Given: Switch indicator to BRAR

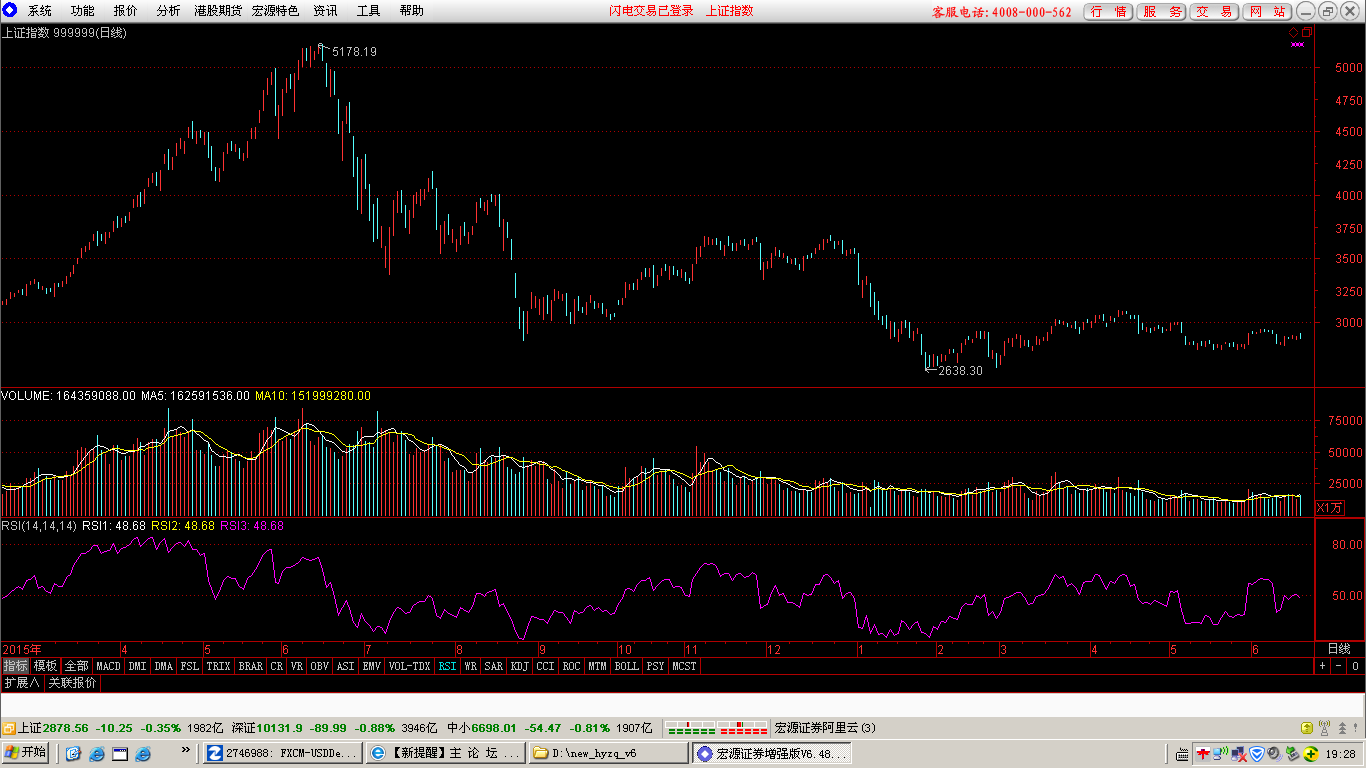Looking at the screenshot, I should tap(250, 666).
